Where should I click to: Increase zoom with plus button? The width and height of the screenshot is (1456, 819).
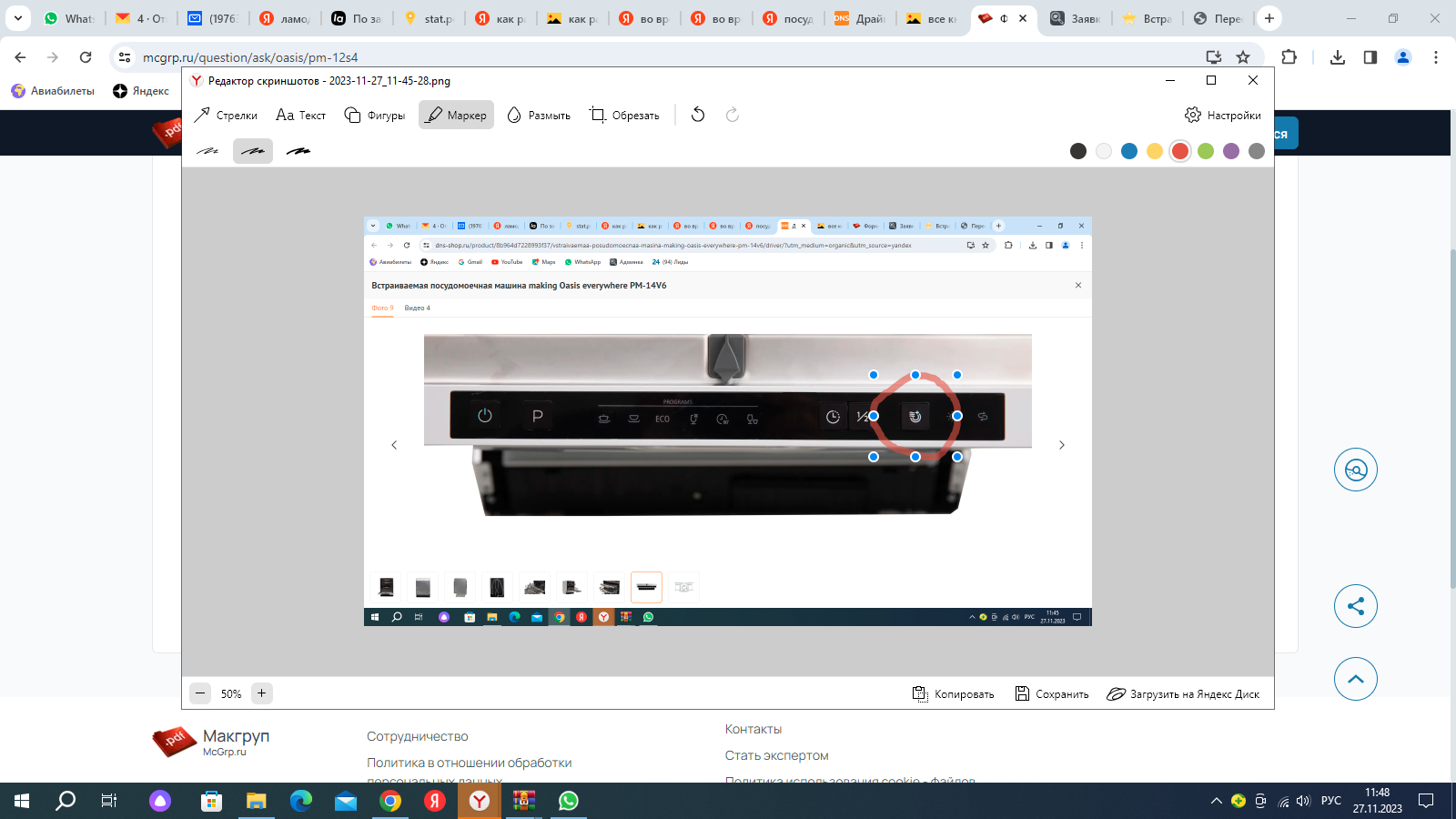[x=261, y=693]
